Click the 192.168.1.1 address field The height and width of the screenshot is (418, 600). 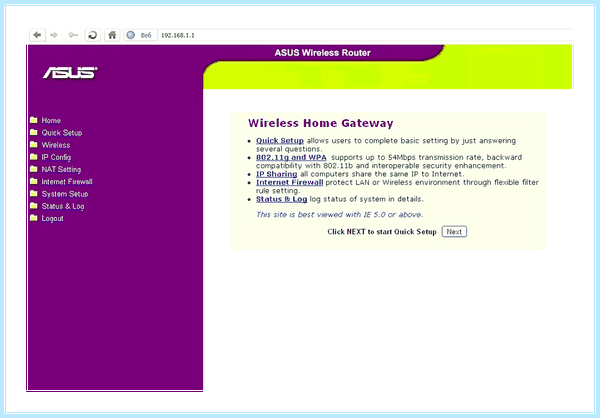[365, 35]
